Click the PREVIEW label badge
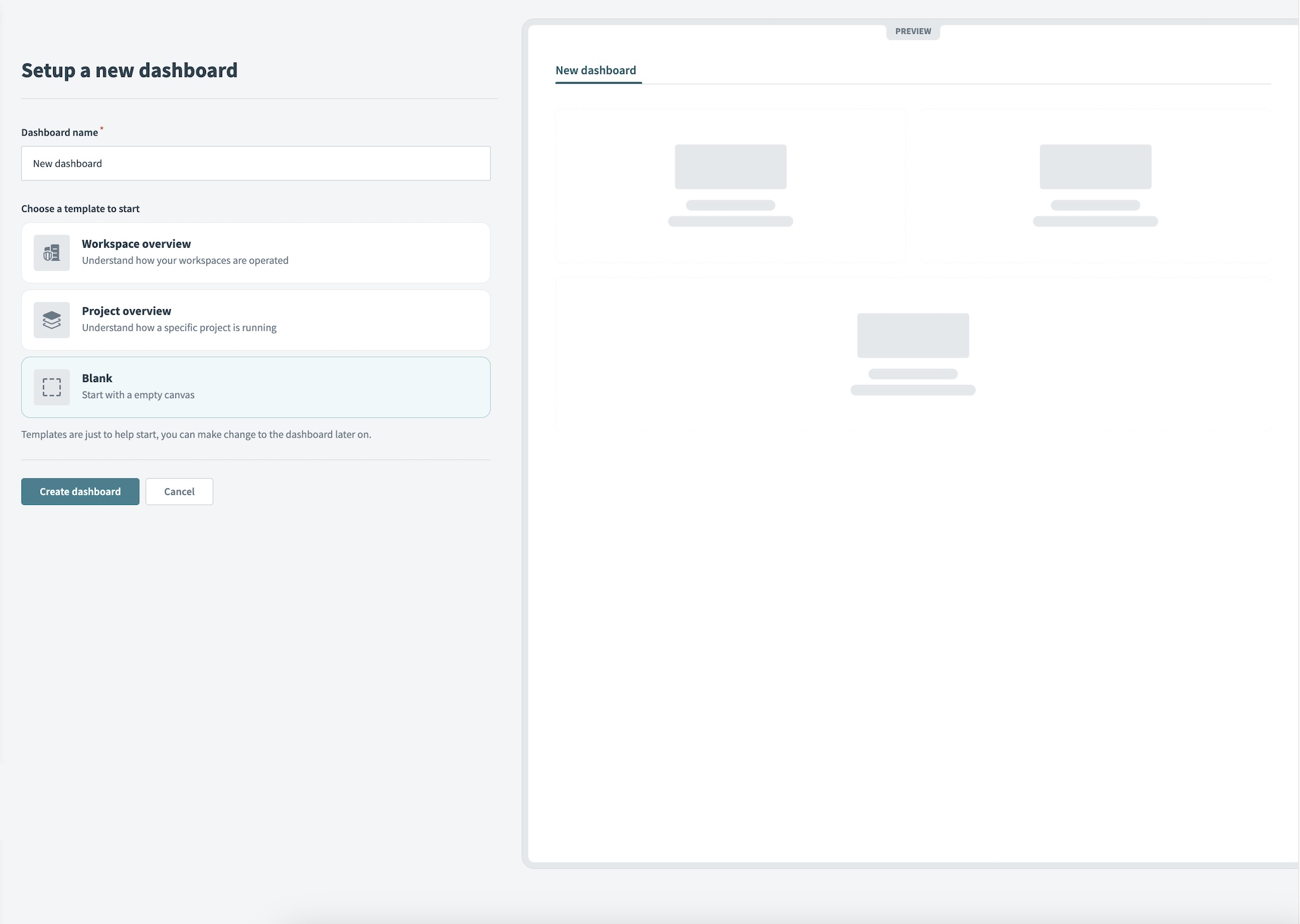 913,32
